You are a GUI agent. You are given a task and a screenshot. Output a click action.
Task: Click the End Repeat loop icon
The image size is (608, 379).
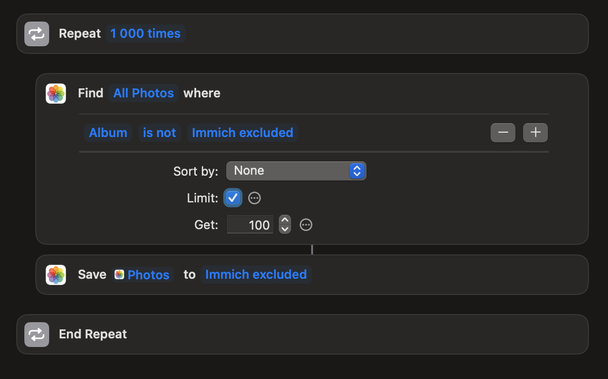[36, 334]
